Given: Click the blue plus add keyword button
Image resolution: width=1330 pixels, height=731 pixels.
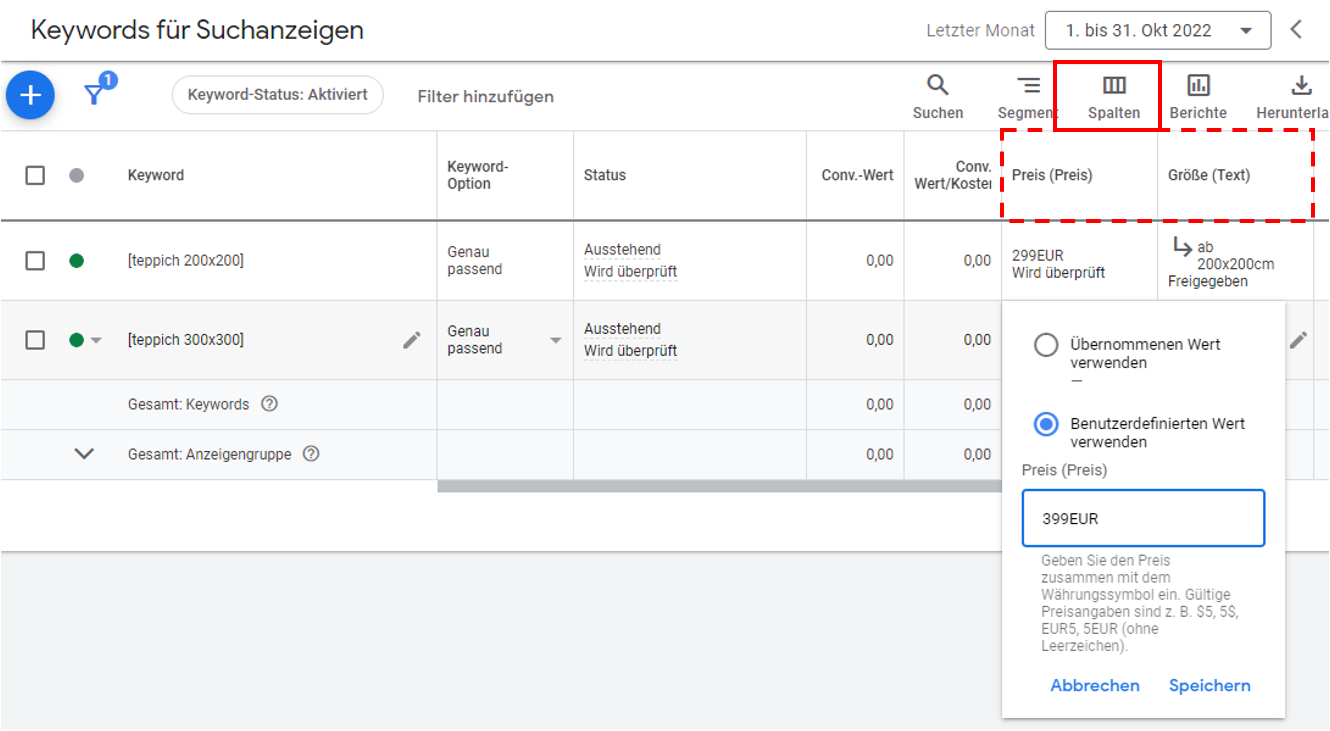Looking at the screenshot, I should tap(30, 95).
